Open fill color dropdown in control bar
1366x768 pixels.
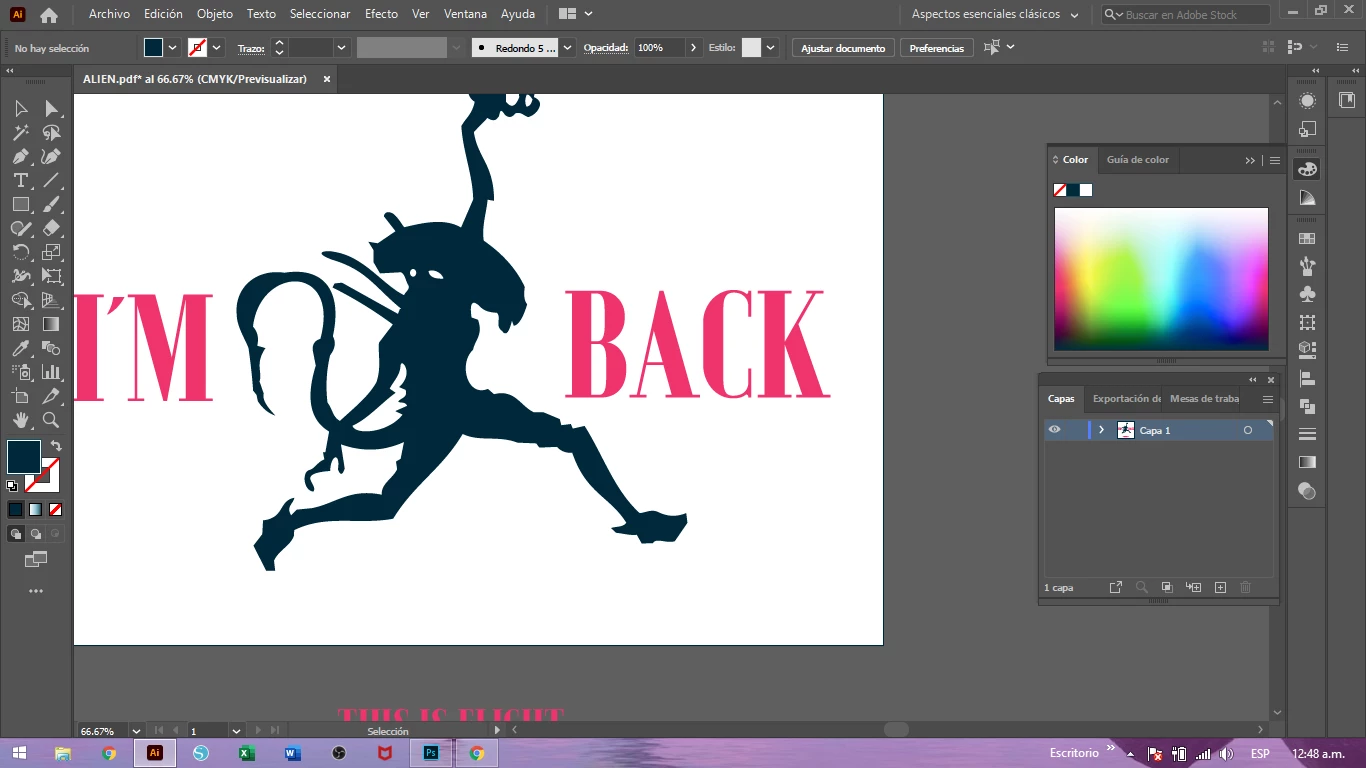pyautogui.click(x=173, y=48)
